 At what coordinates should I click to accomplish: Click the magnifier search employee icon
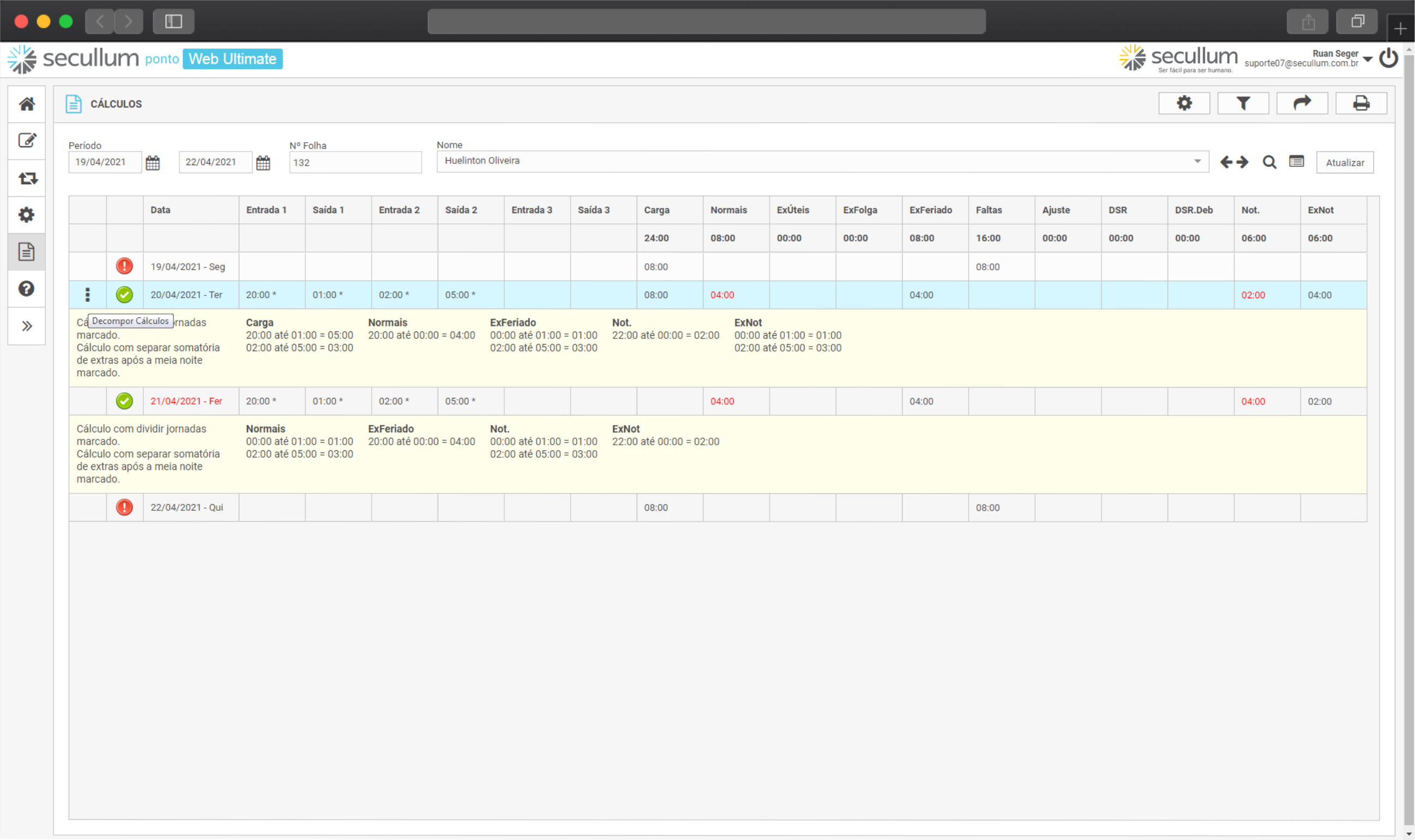(x=1269, y=162)
